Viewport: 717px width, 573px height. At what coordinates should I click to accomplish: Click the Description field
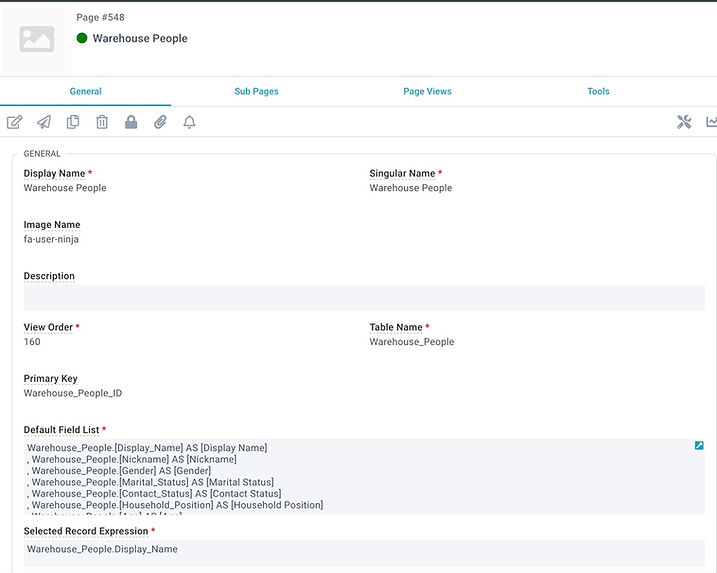(364, 298)
